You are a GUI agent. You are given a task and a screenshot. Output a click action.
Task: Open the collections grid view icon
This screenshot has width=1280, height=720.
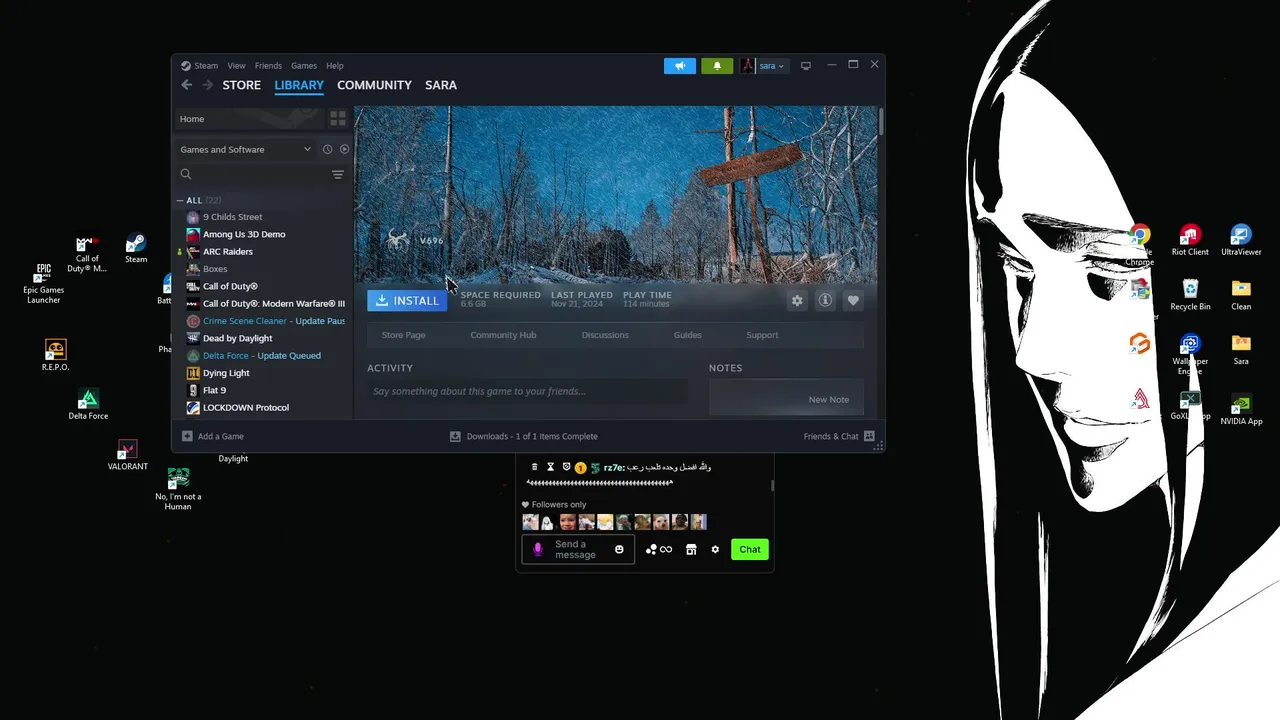click(338, 118)
